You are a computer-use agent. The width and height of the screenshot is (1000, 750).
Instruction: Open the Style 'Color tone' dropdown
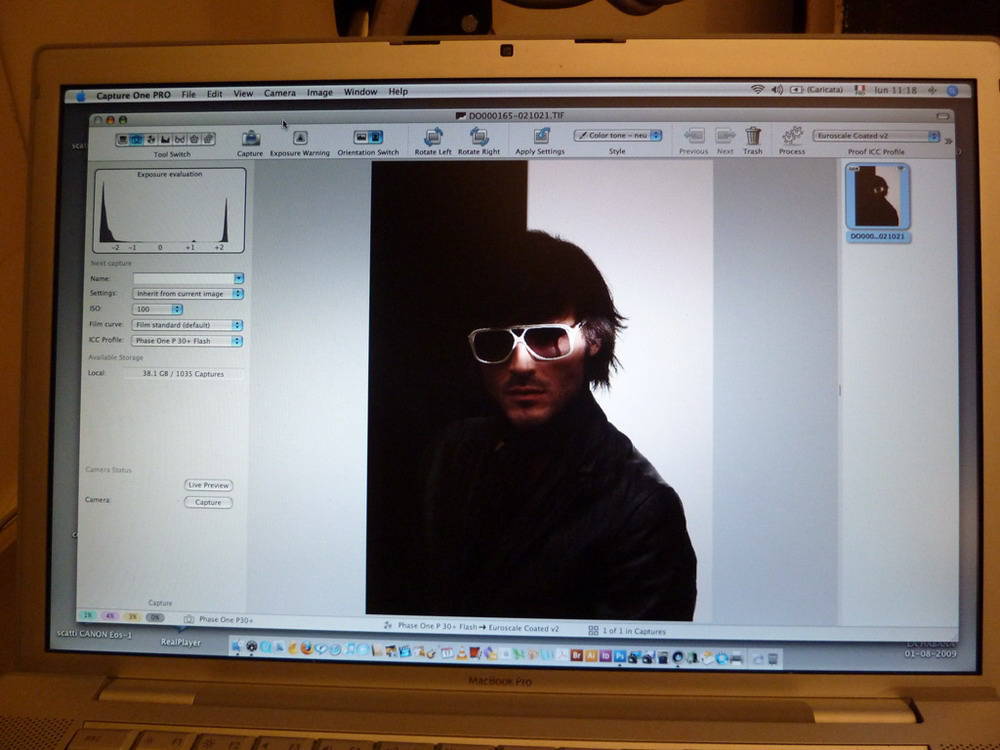(617, 135)
